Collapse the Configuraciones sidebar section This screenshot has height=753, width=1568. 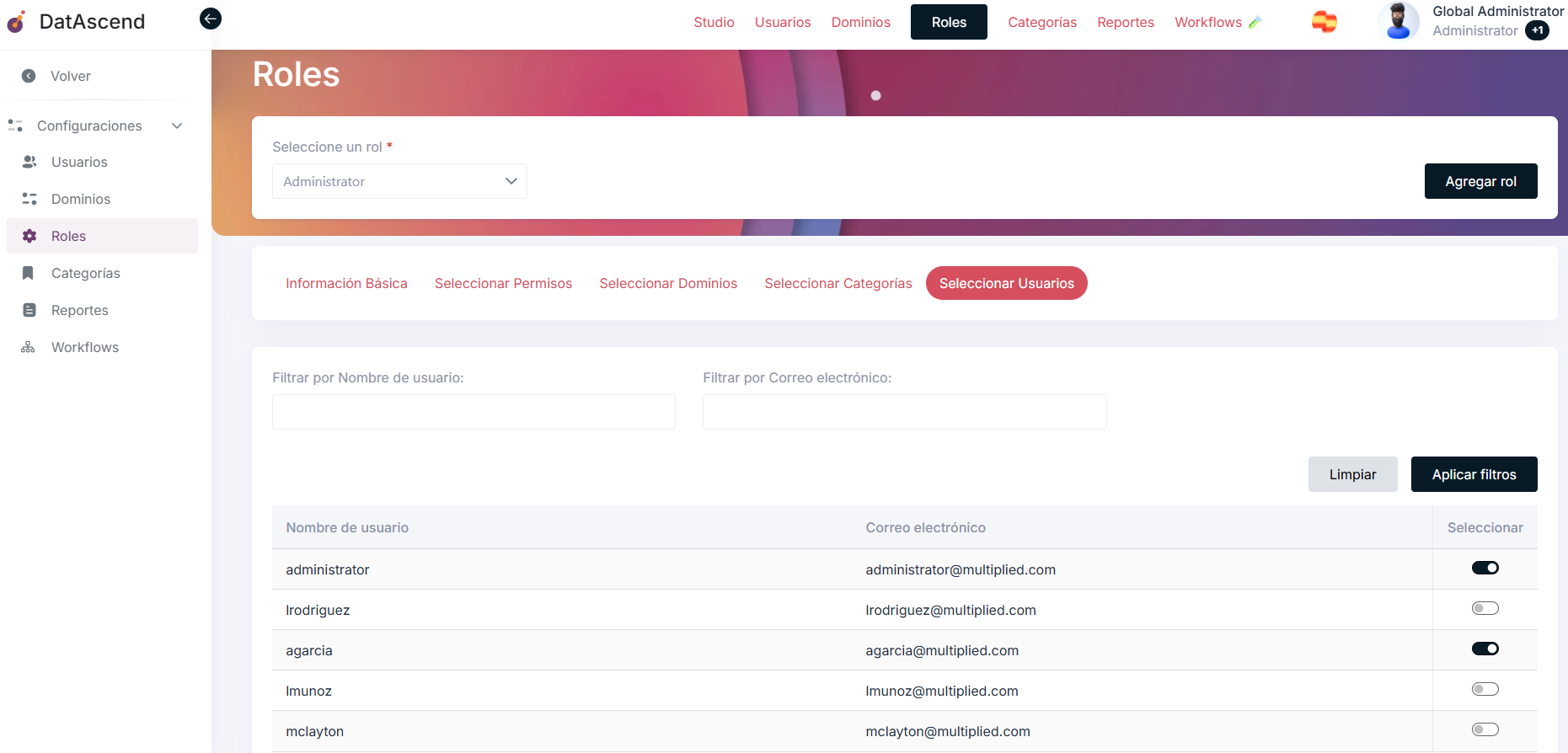[177, 125]
